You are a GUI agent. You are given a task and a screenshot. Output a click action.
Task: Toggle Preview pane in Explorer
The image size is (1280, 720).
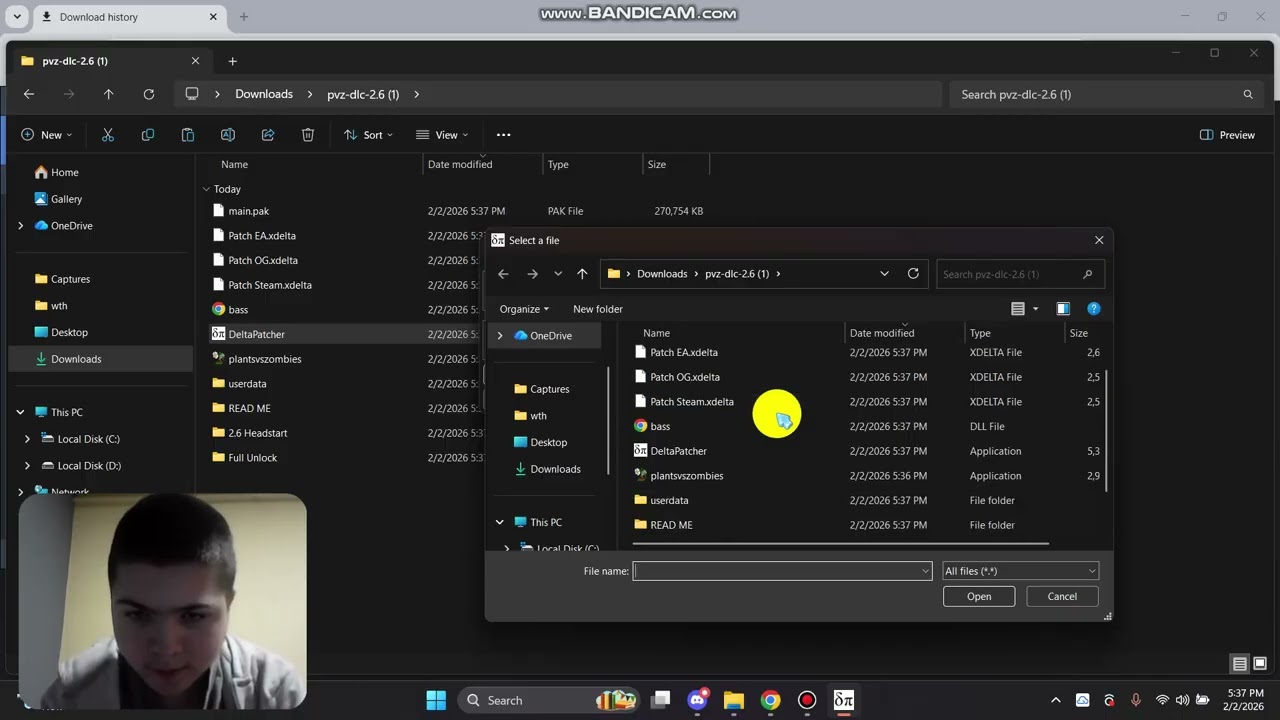click(1227, 135)
